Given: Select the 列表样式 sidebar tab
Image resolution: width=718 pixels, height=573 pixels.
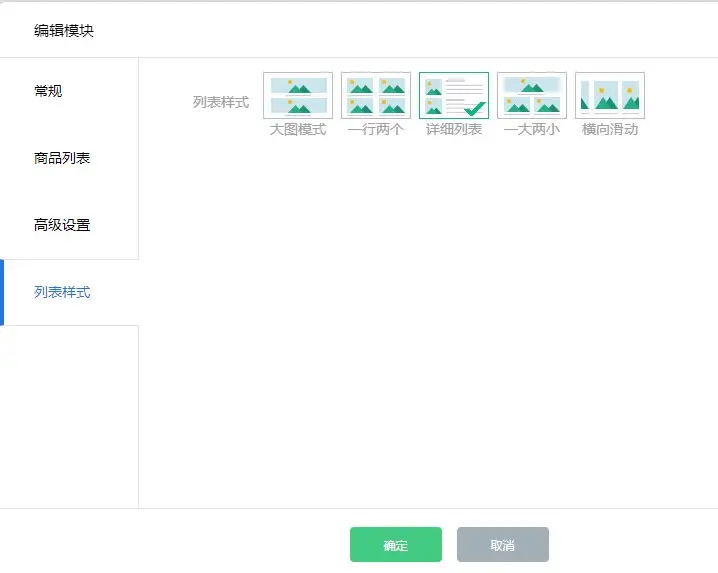Looking at the screenshot, I should (x=62, y=292).
